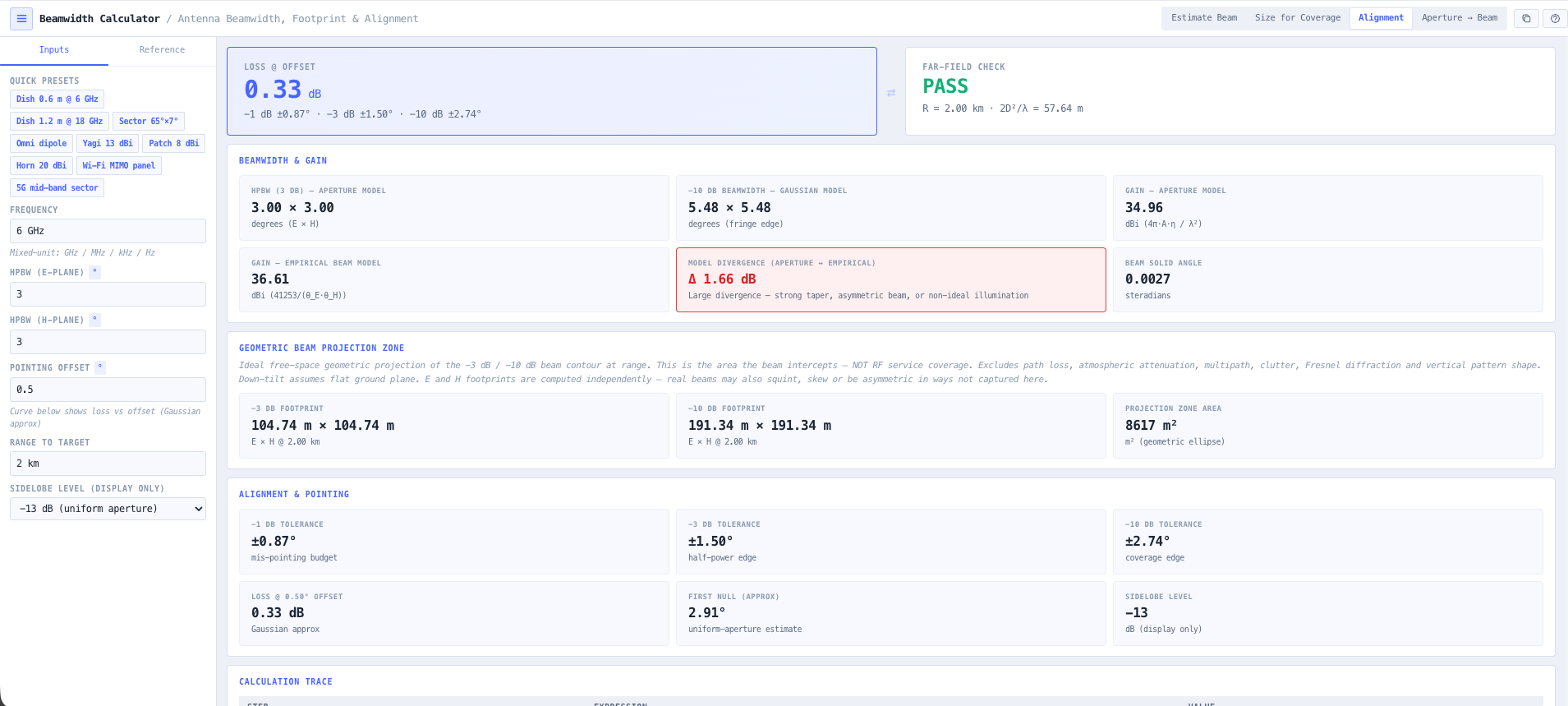
Task: Toggle the degree unit badge for Pointing Offset
Action: 100,367
